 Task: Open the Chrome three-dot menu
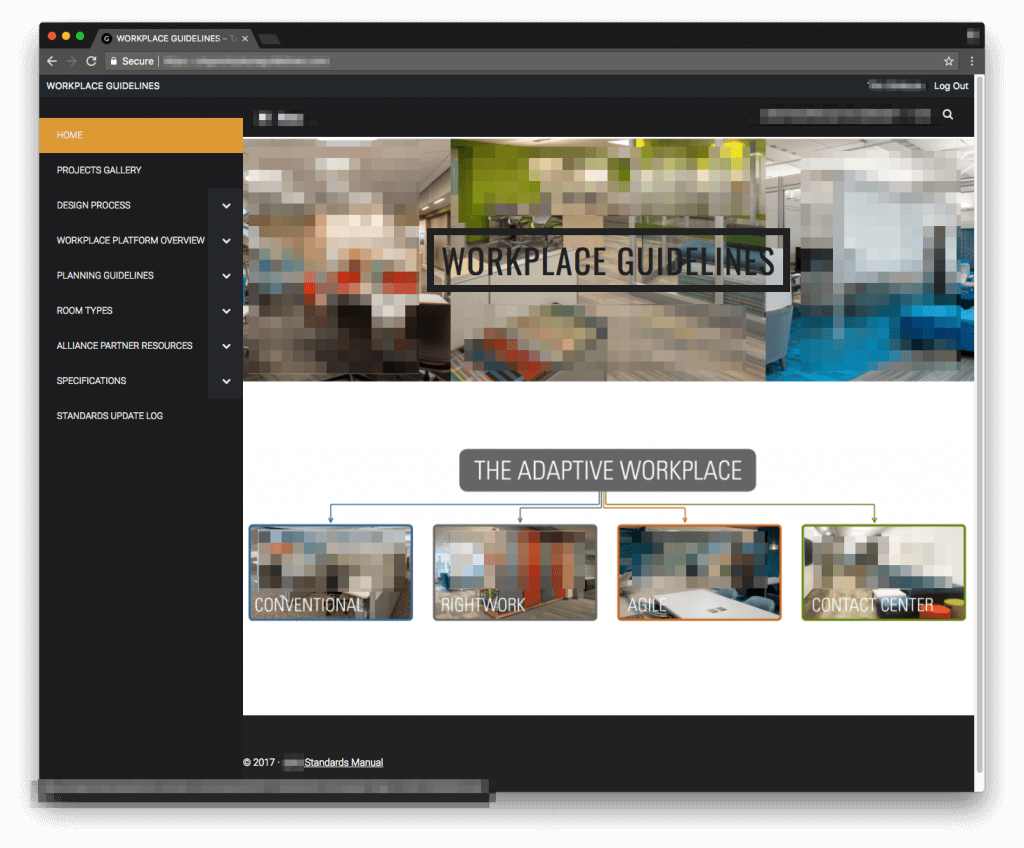(x=972, y=60)
